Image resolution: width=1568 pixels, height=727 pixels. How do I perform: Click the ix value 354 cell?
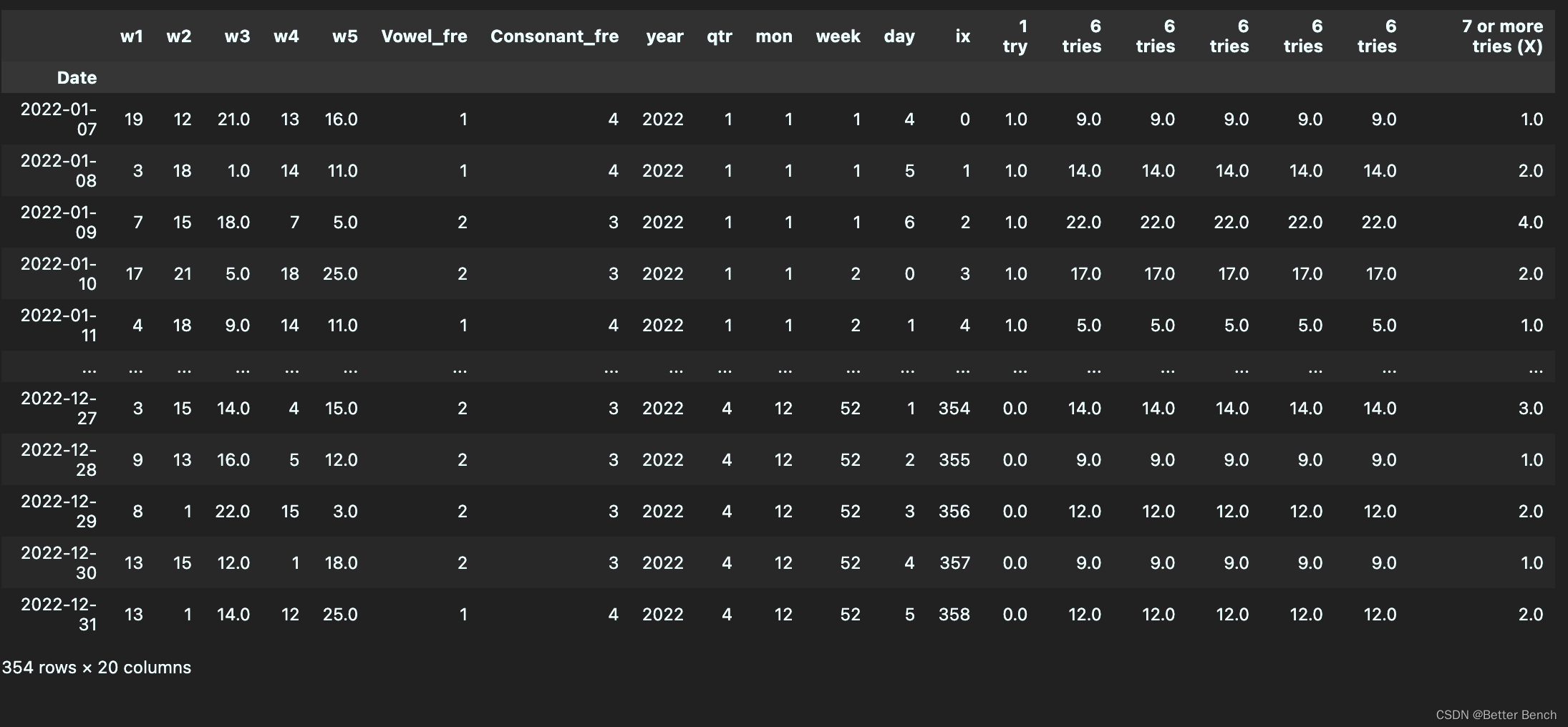coord(954,409)
